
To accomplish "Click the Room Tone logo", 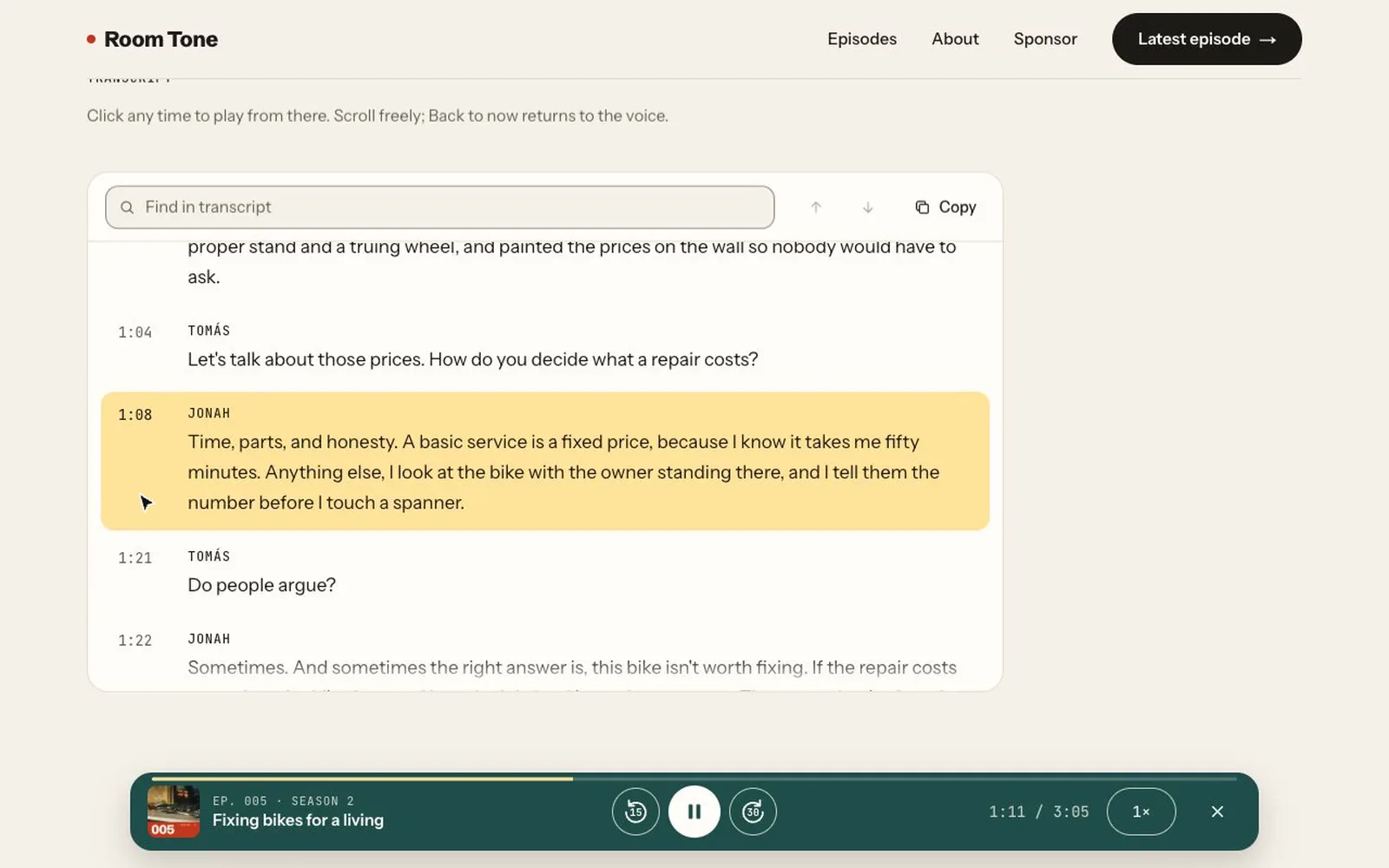I will [x=153, y=39].
